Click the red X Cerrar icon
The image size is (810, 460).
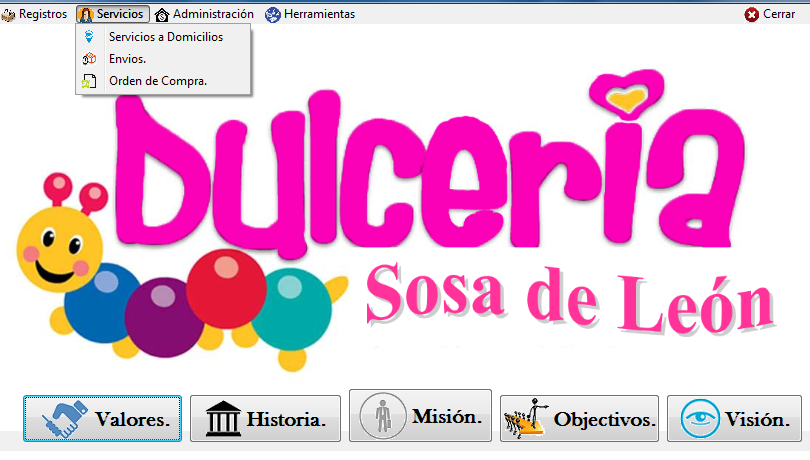click(x=752, y=14)
